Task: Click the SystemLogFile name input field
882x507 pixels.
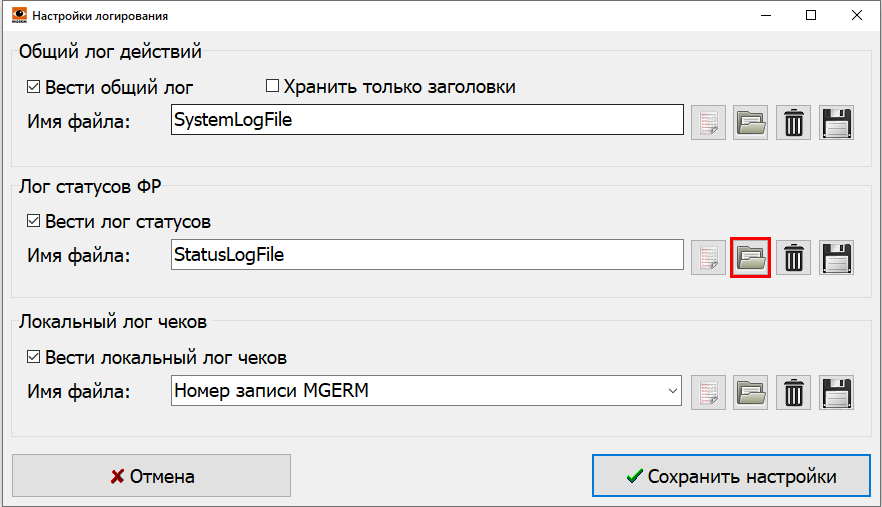Action: pyautogui.click(x=426, y=121)
